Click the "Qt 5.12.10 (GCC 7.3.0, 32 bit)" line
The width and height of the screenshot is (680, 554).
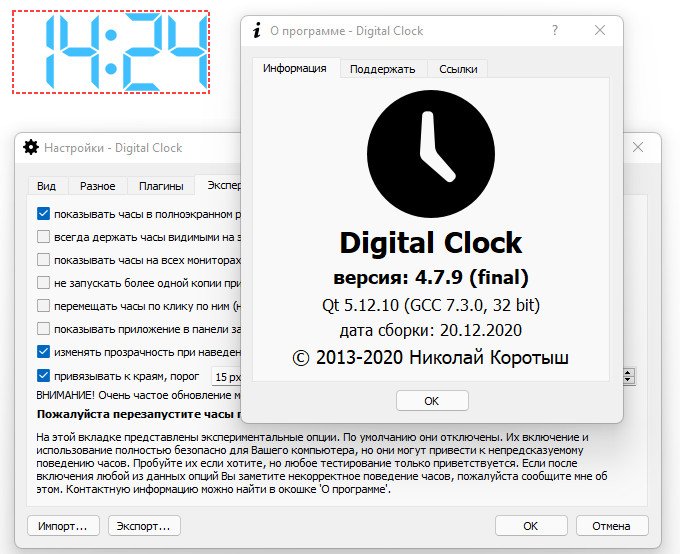tap(431, 305)
